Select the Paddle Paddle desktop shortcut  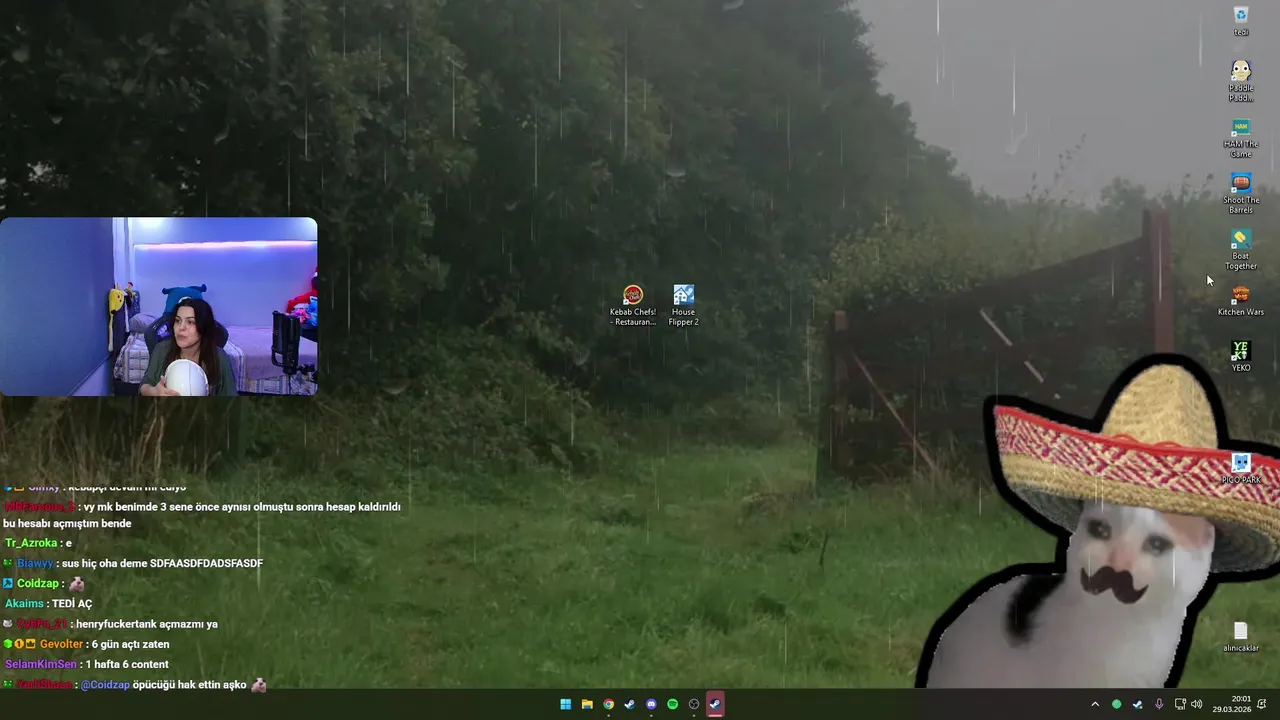1241,80
